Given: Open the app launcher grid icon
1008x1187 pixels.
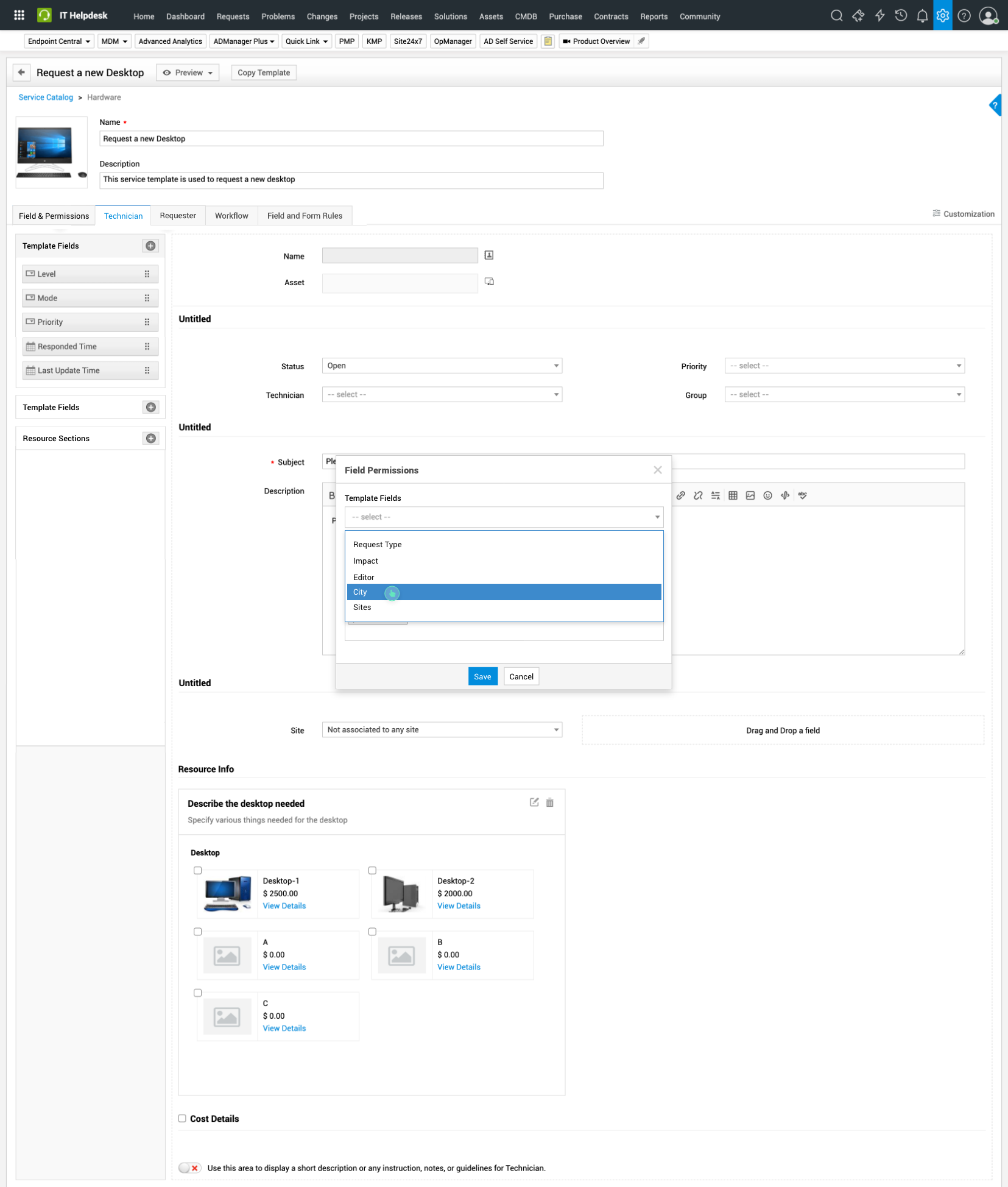Looking at the screenshot, I should coord(19,16).
